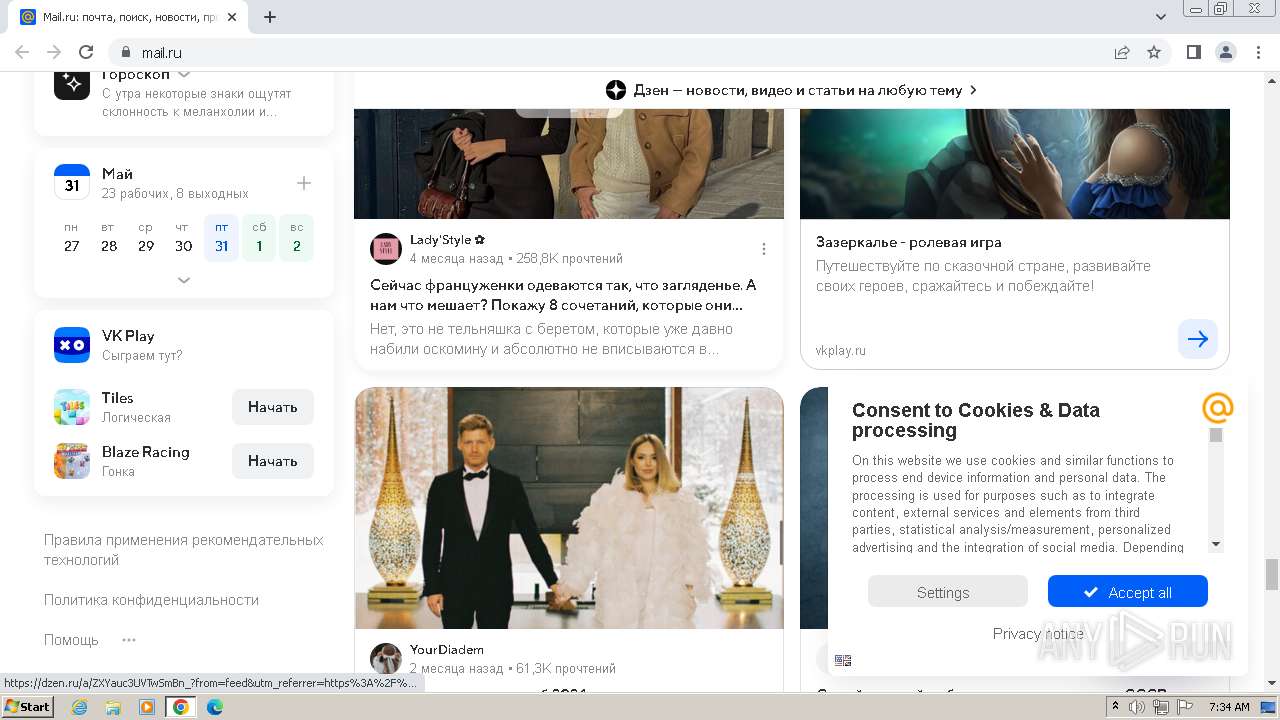Open the Privacy notice link

[x=1038, y=633]
